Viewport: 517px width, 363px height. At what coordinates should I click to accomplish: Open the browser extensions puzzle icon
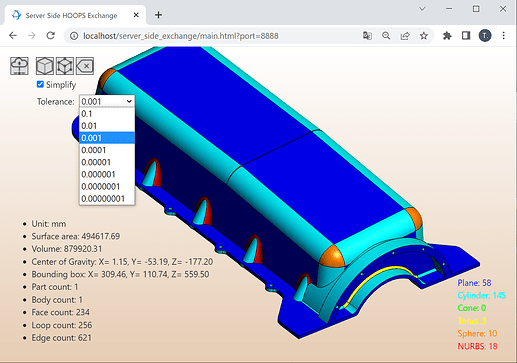pyautogui.click(x=447, y=36)
